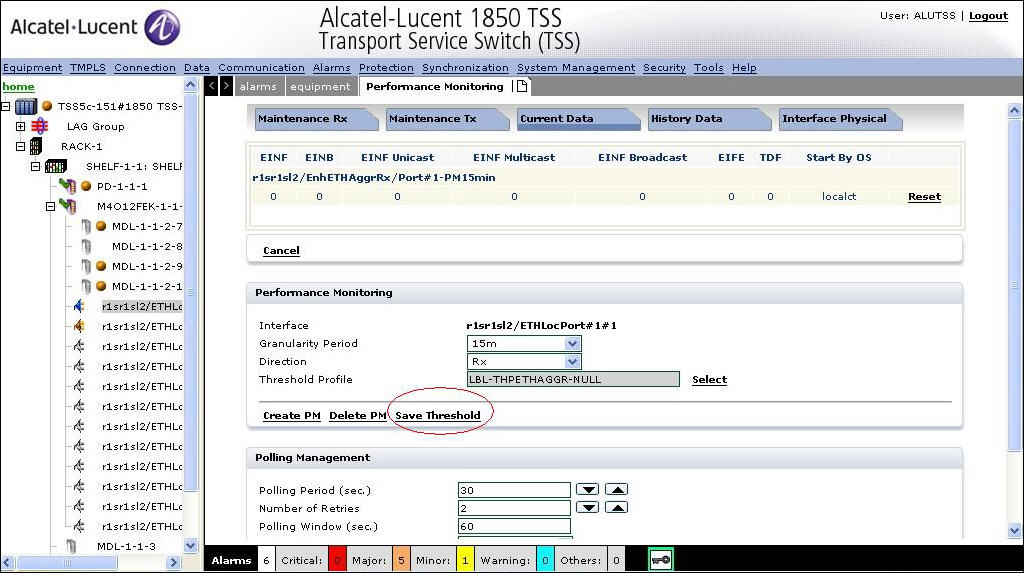Click the MDL-1-1-2-7 module icon
This screenshot has width=1024, height=573.
pyautogui.click(x=86, y=227)
